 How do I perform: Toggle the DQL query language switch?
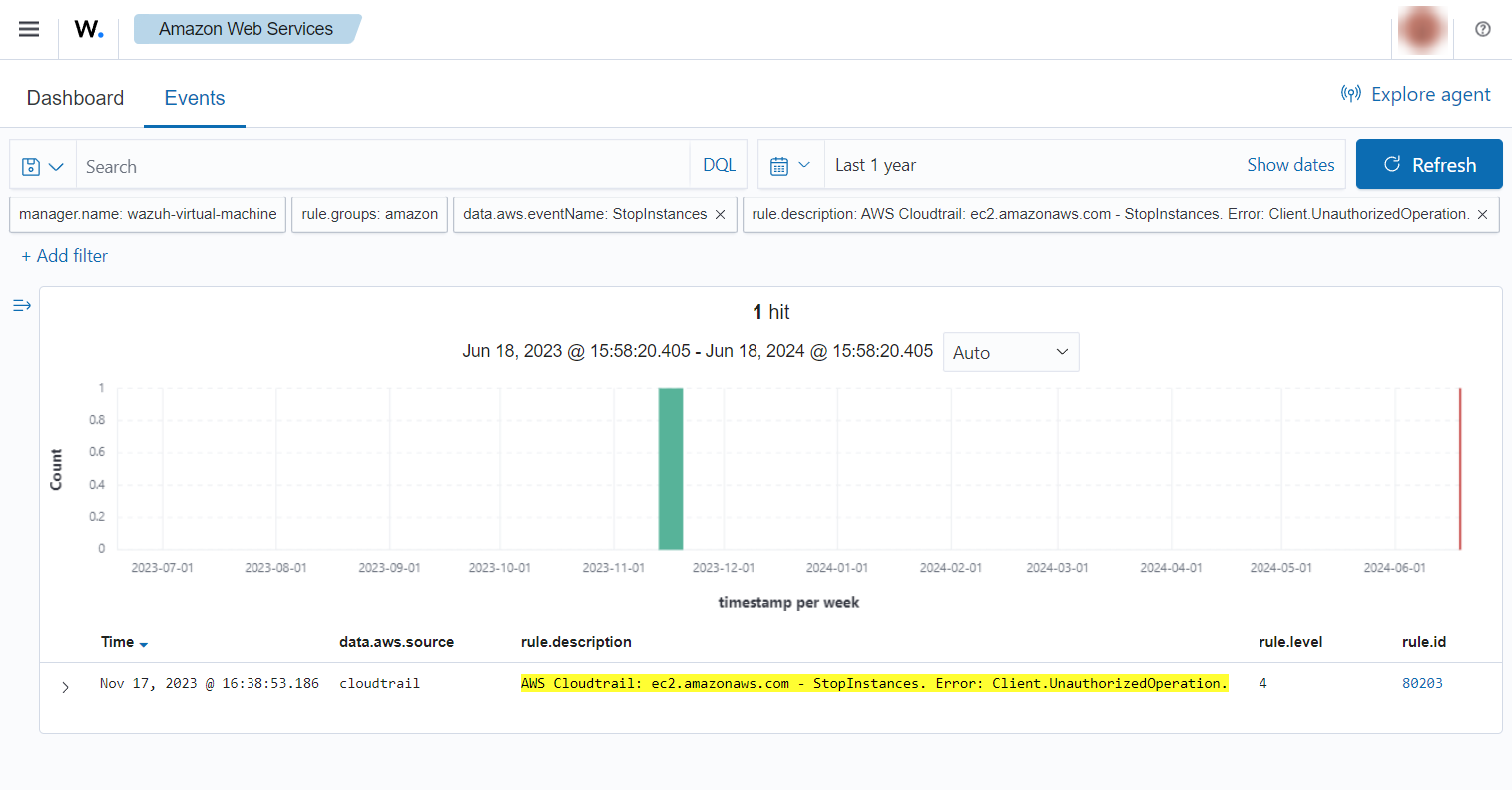(x=719, y=165)
